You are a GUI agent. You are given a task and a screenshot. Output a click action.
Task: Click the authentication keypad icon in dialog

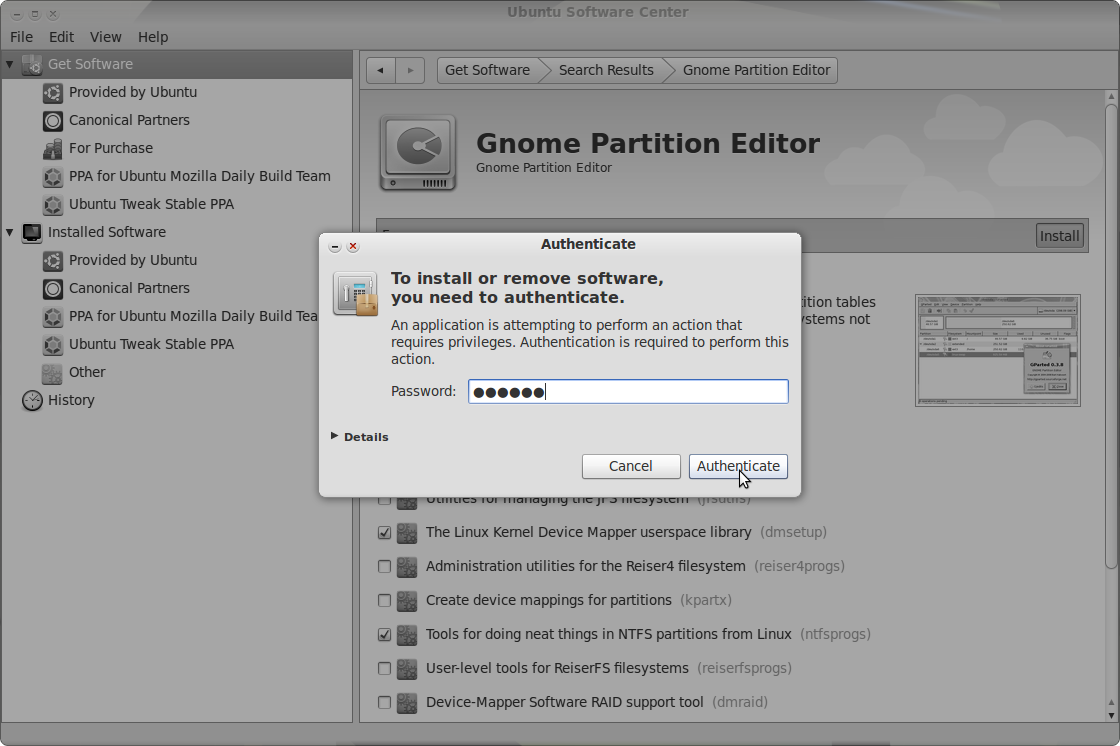coord(355,294)
